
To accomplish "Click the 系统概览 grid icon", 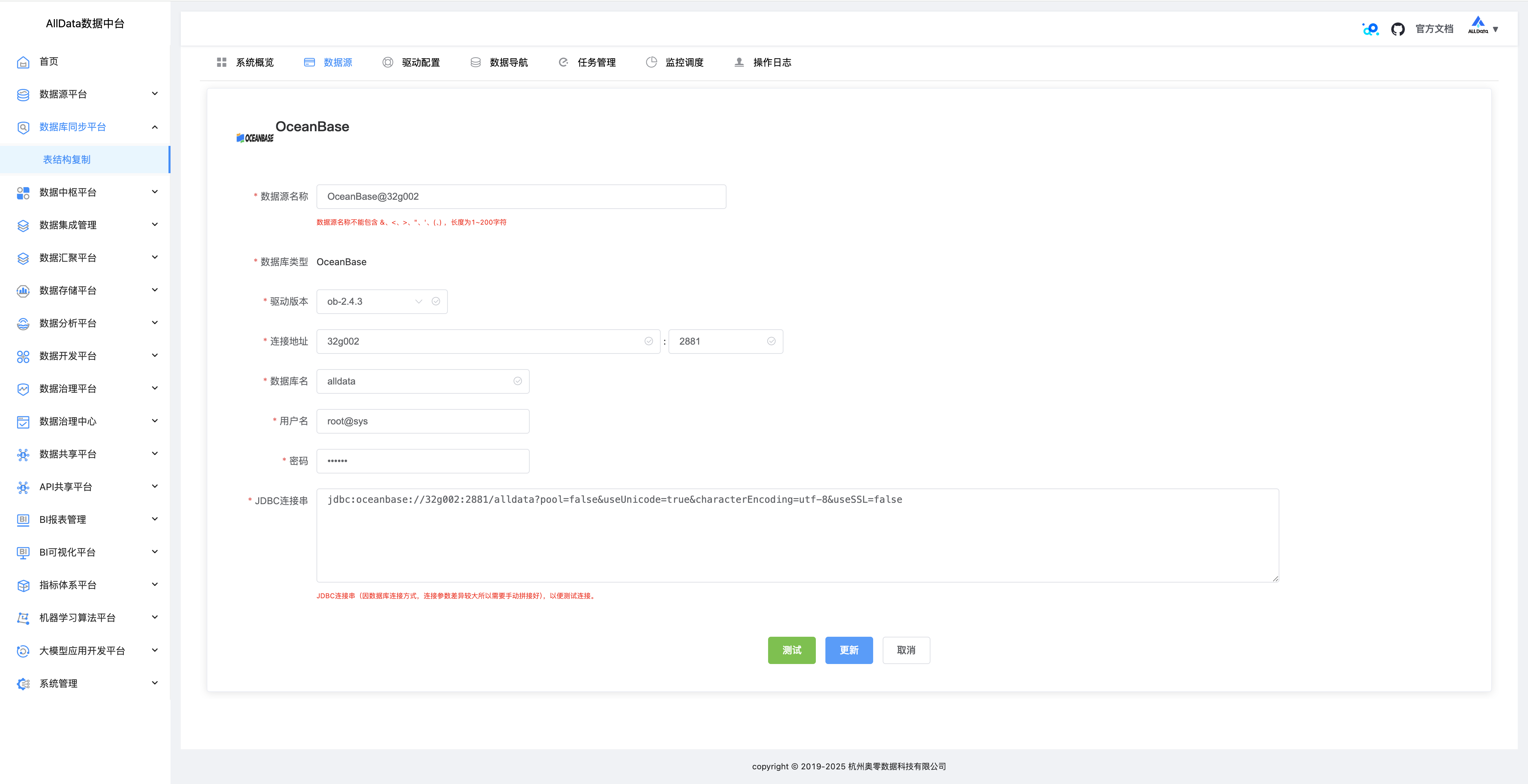I will point(222,62).
